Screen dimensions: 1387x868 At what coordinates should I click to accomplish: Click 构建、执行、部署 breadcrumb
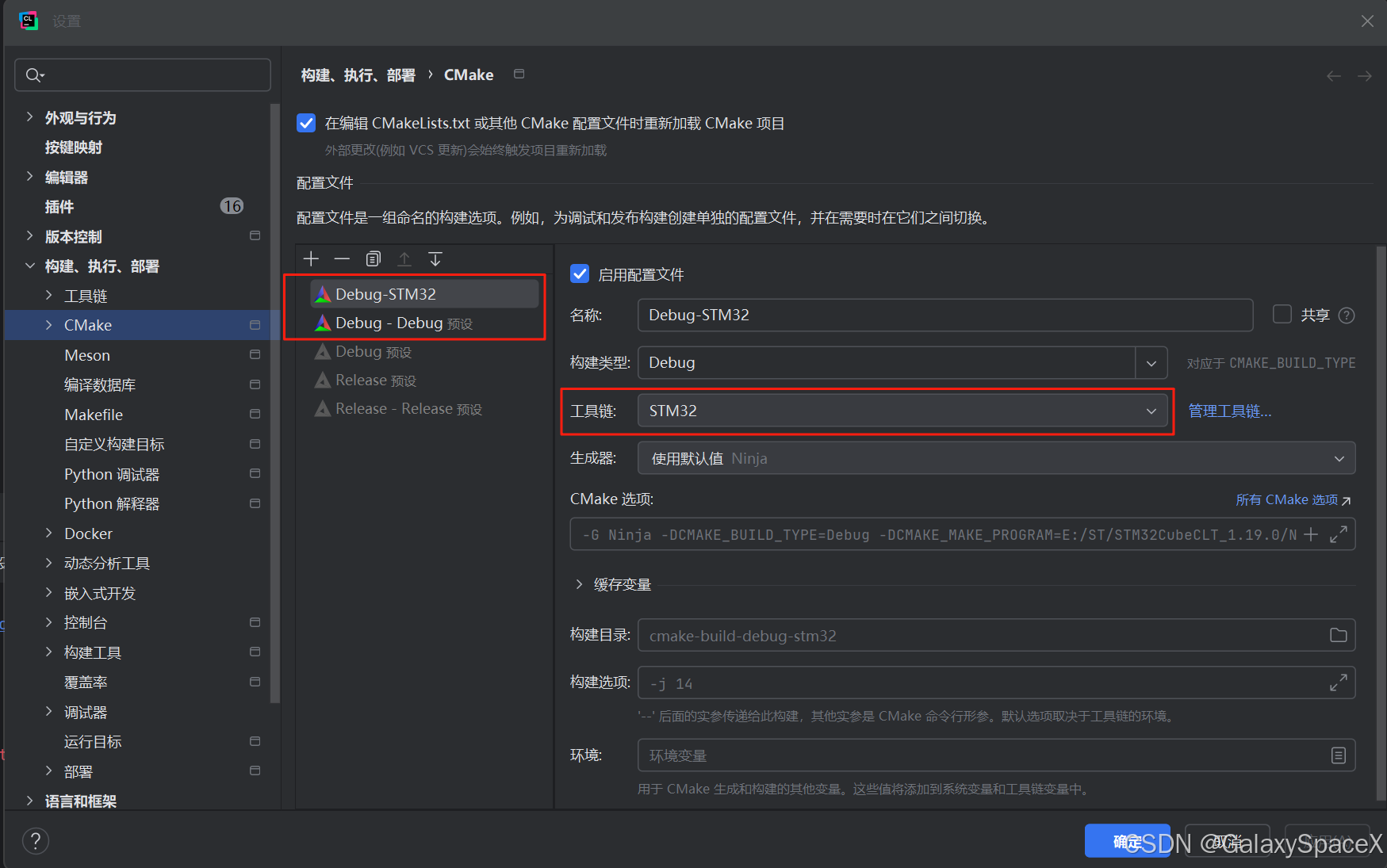point(358,75)
